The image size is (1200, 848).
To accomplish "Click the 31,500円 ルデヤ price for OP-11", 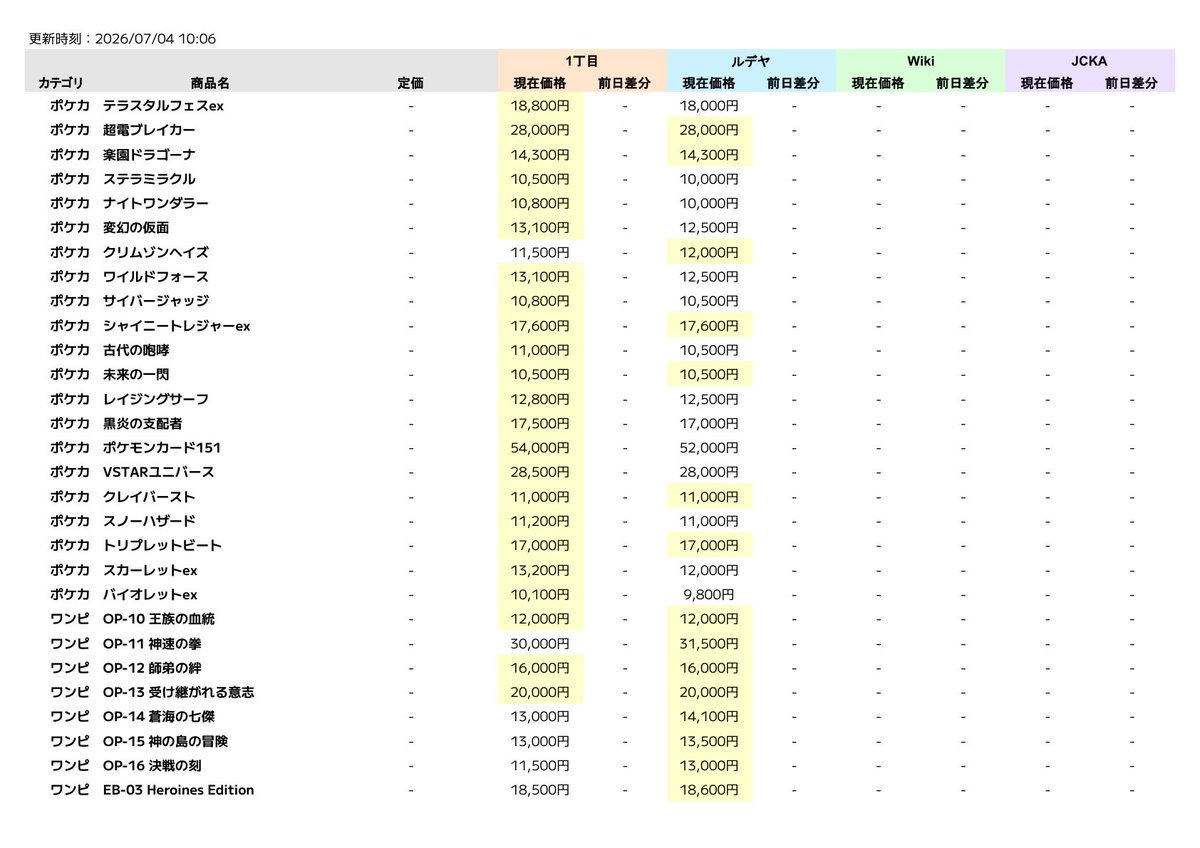I will click(x=709, y=643).
